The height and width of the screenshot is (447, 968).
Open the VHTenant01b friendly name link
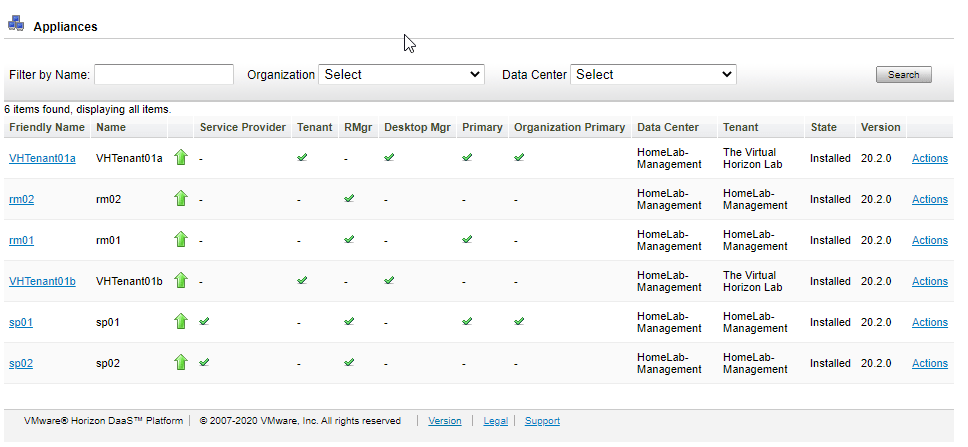click(x=42, y=281)
